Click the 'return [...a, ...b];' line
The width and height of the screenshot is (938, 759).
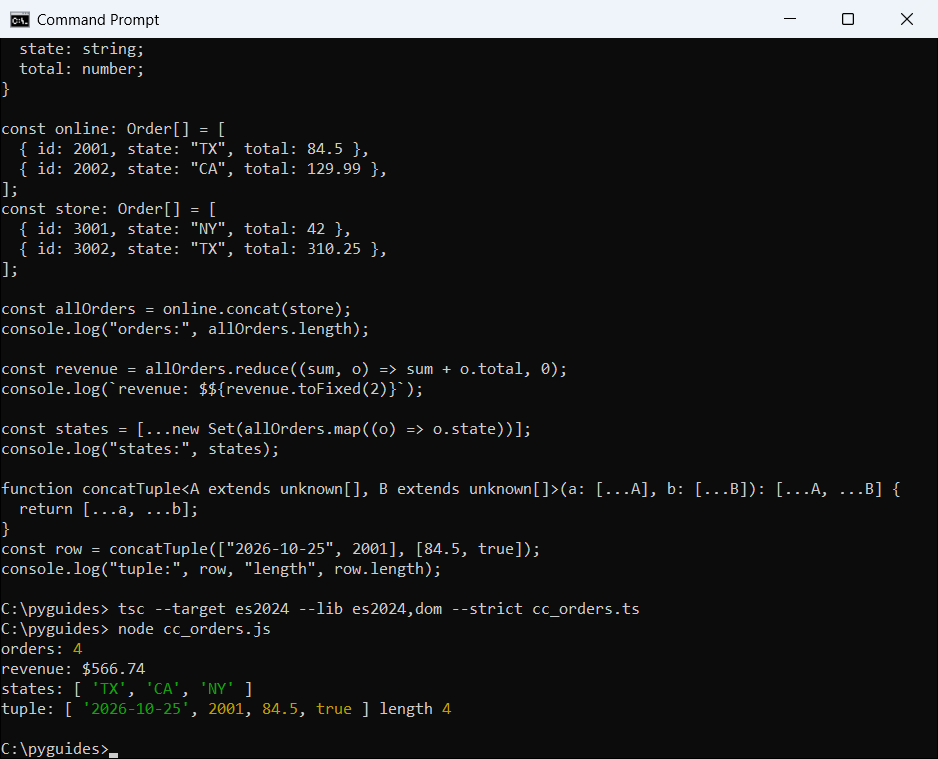click(108, 509)
